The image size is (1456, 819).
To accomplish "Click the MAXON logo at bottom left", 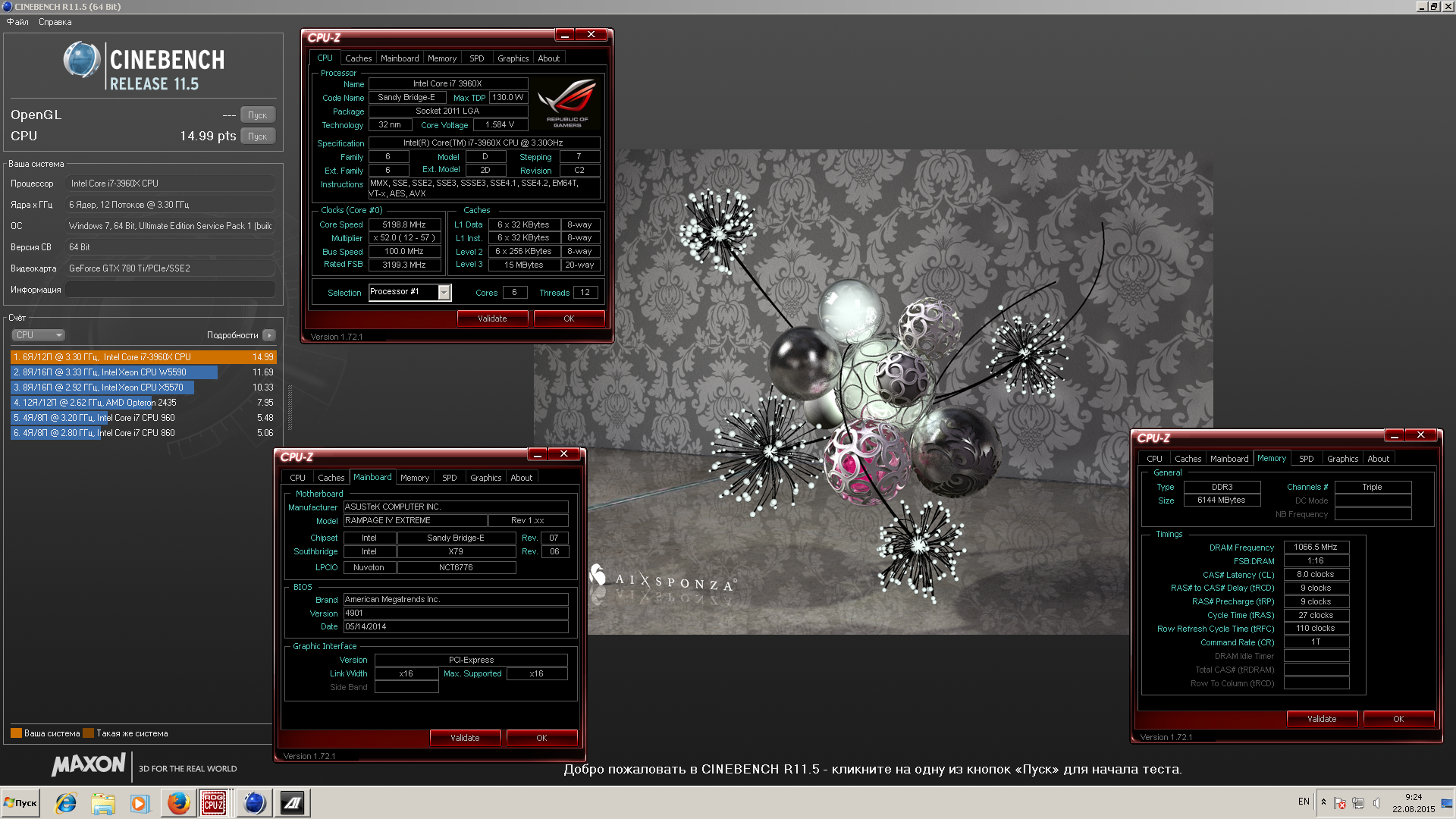I will [x=88, y=764].
